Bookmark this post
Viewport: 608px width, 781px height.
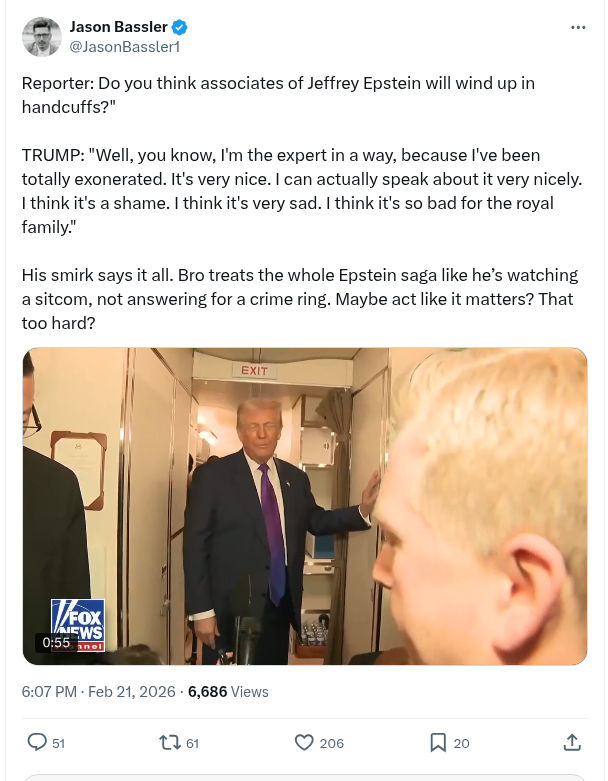438,743
